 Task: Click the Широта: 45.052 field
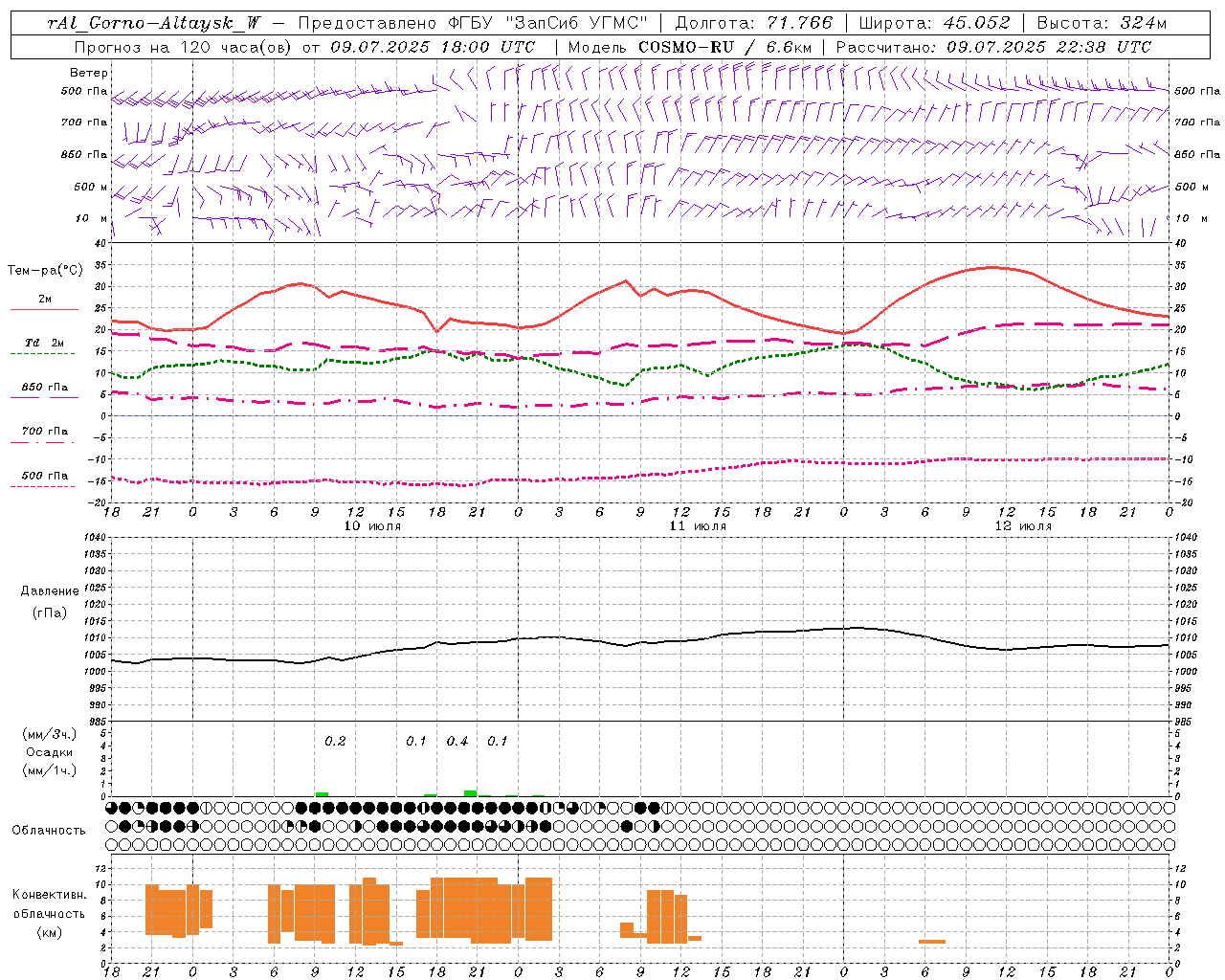(x=934, y=23)
